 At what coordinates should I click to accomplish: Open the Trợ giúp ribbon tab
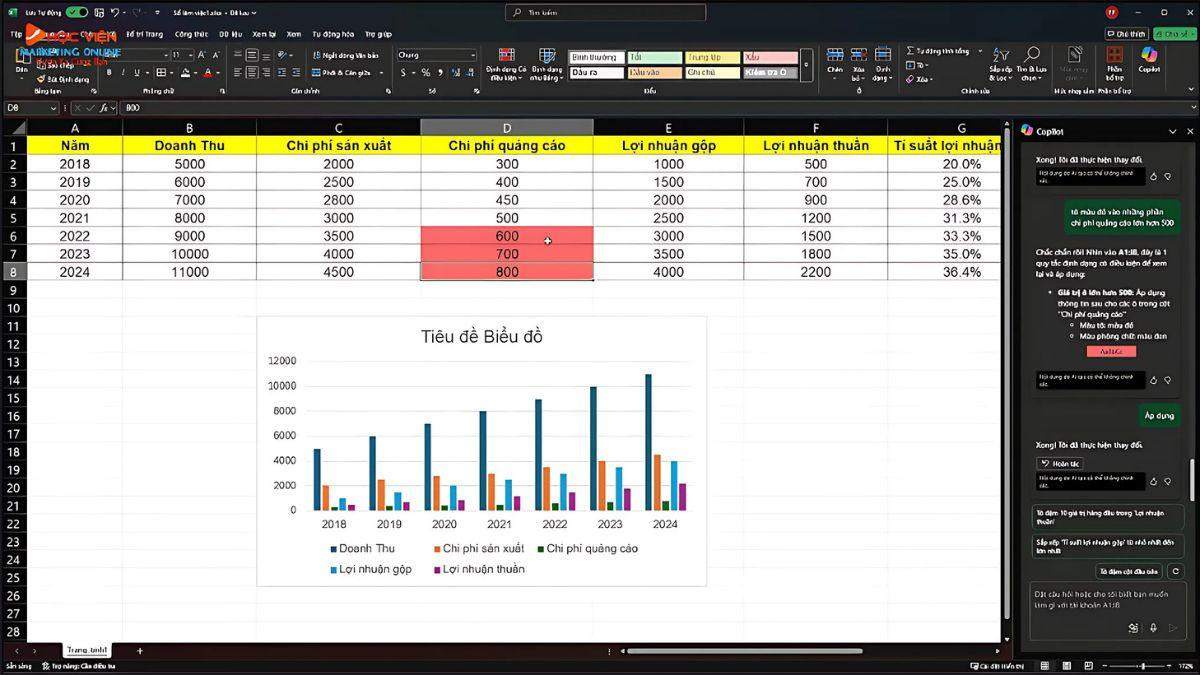click(378, 34)
